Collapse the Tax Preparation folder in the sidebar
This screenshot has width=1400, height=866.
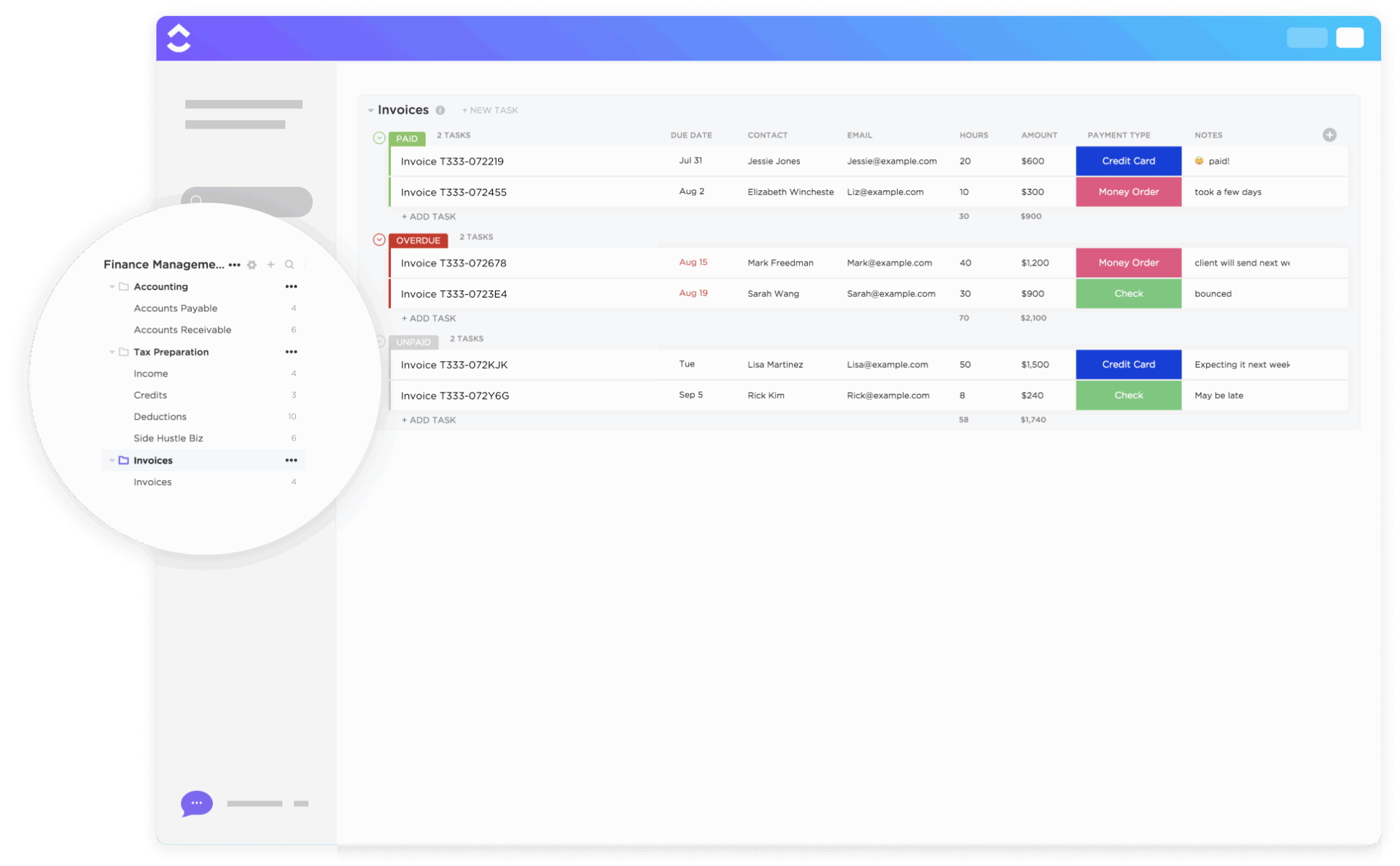point(111,352)
